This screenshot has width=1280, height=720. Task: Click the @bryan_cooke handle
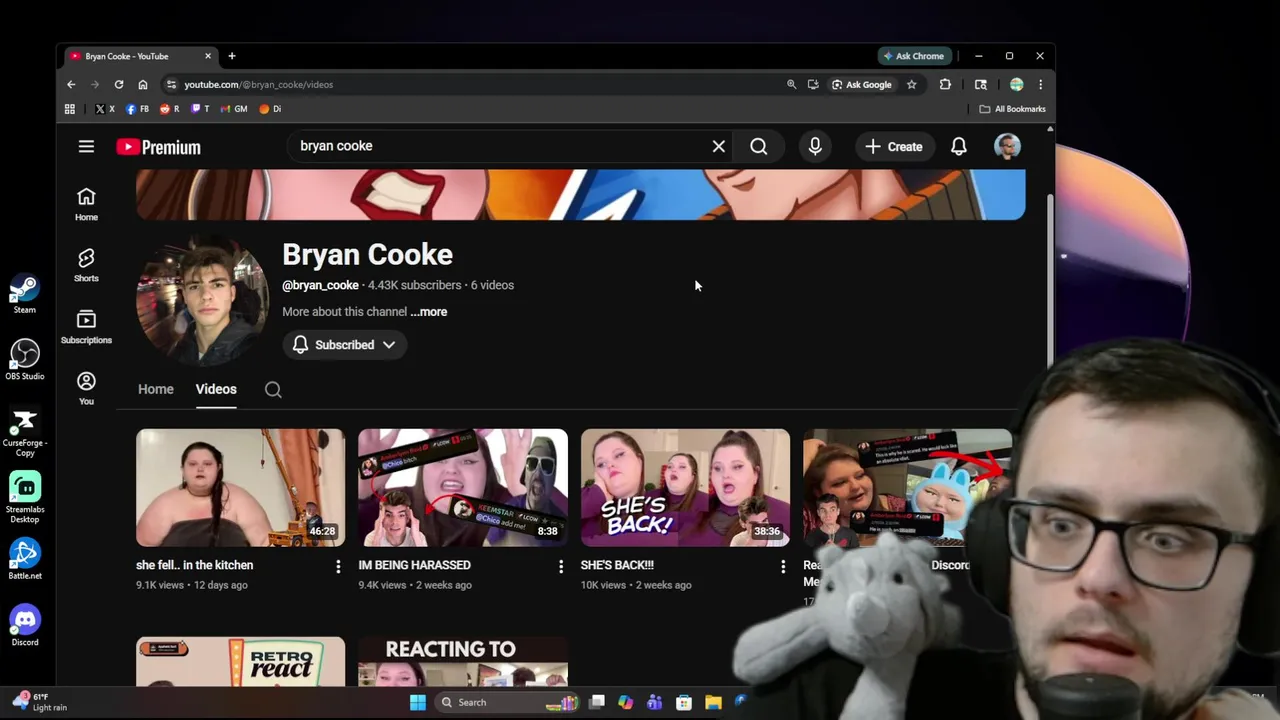click(320, 285)
